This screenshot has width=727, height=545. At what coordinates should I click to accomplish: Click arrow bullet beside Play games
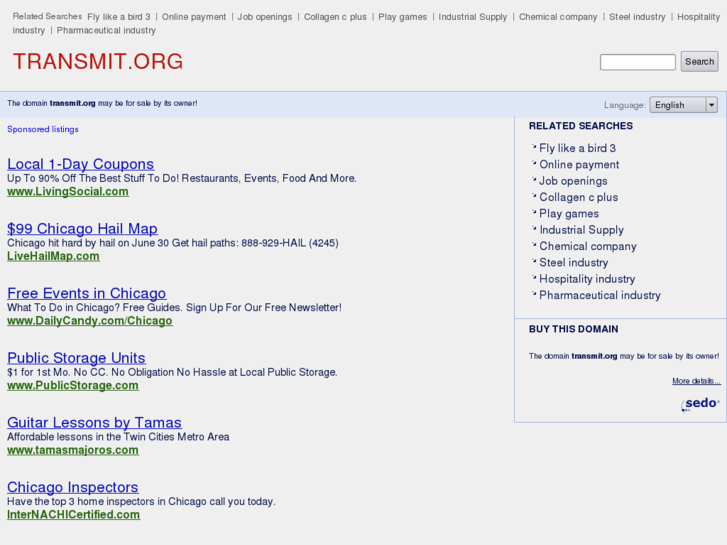tap(534, 212)
